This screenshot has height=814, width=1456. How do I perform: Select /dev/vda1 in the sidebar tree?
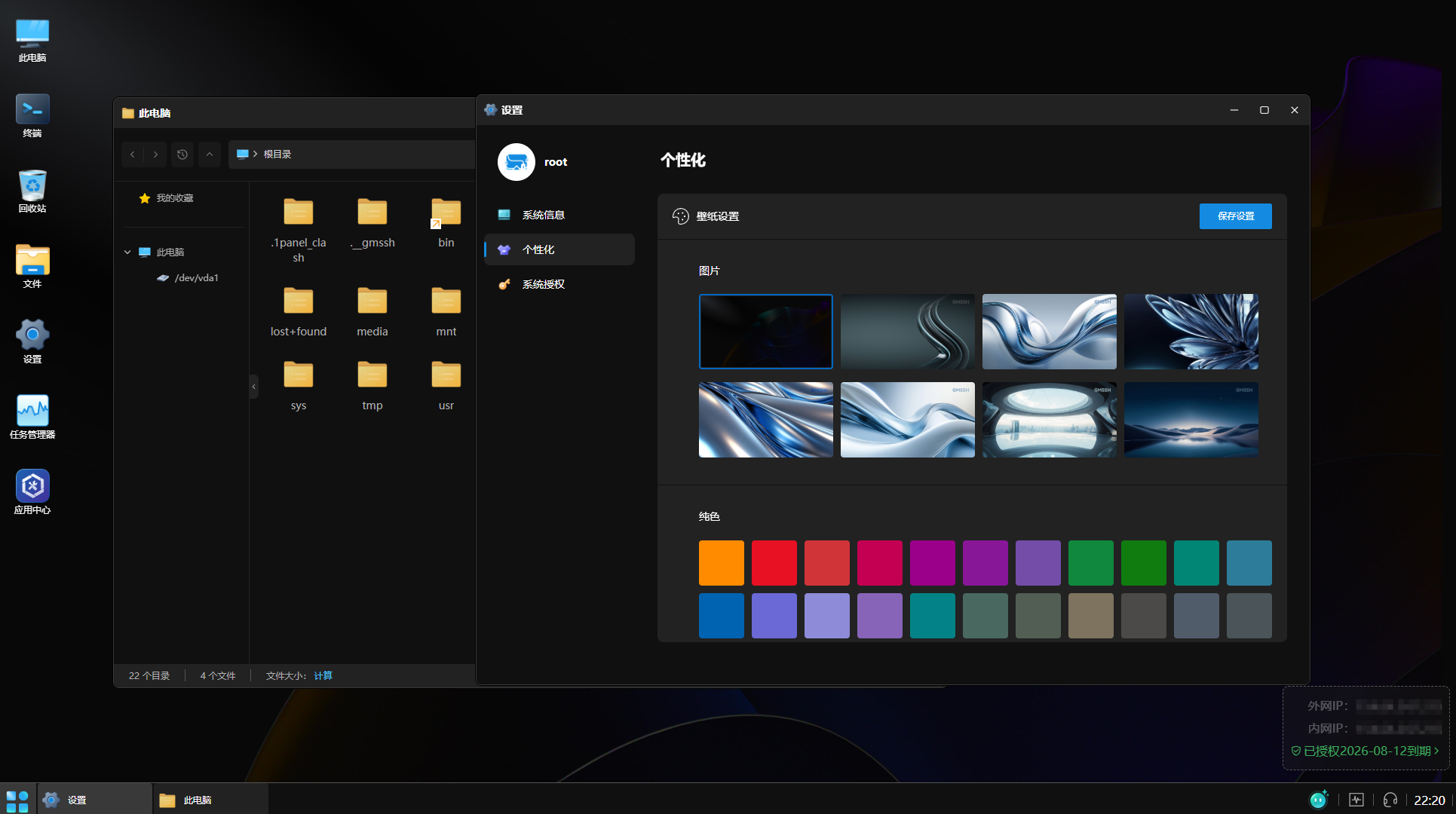click(x=196, y=278)
